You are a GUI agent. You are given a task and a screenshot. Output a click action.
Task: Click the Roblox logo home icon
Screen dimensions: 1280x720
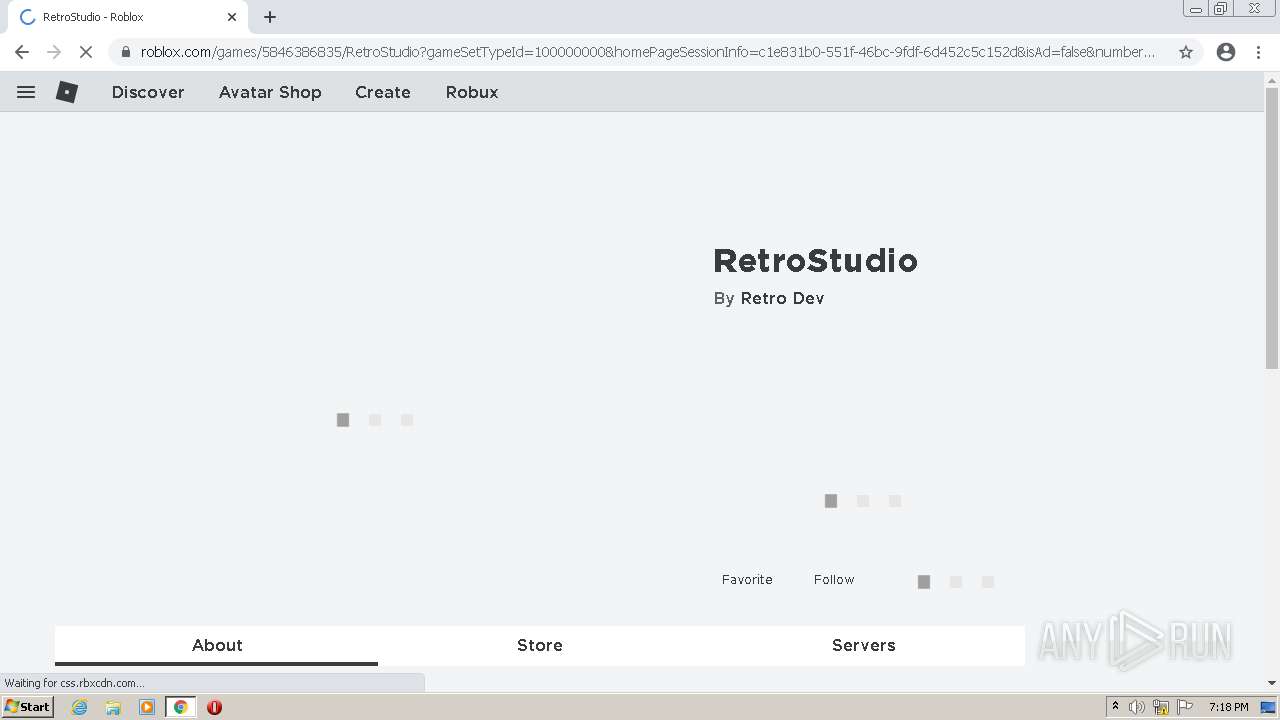pos(67,92)
